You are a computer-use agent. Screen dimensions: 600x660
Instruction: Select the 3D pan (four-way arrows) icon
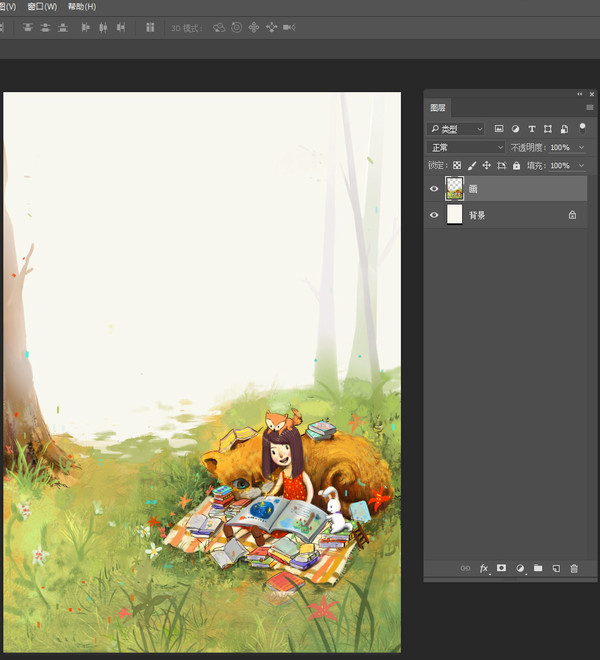[x=254, y=28]
